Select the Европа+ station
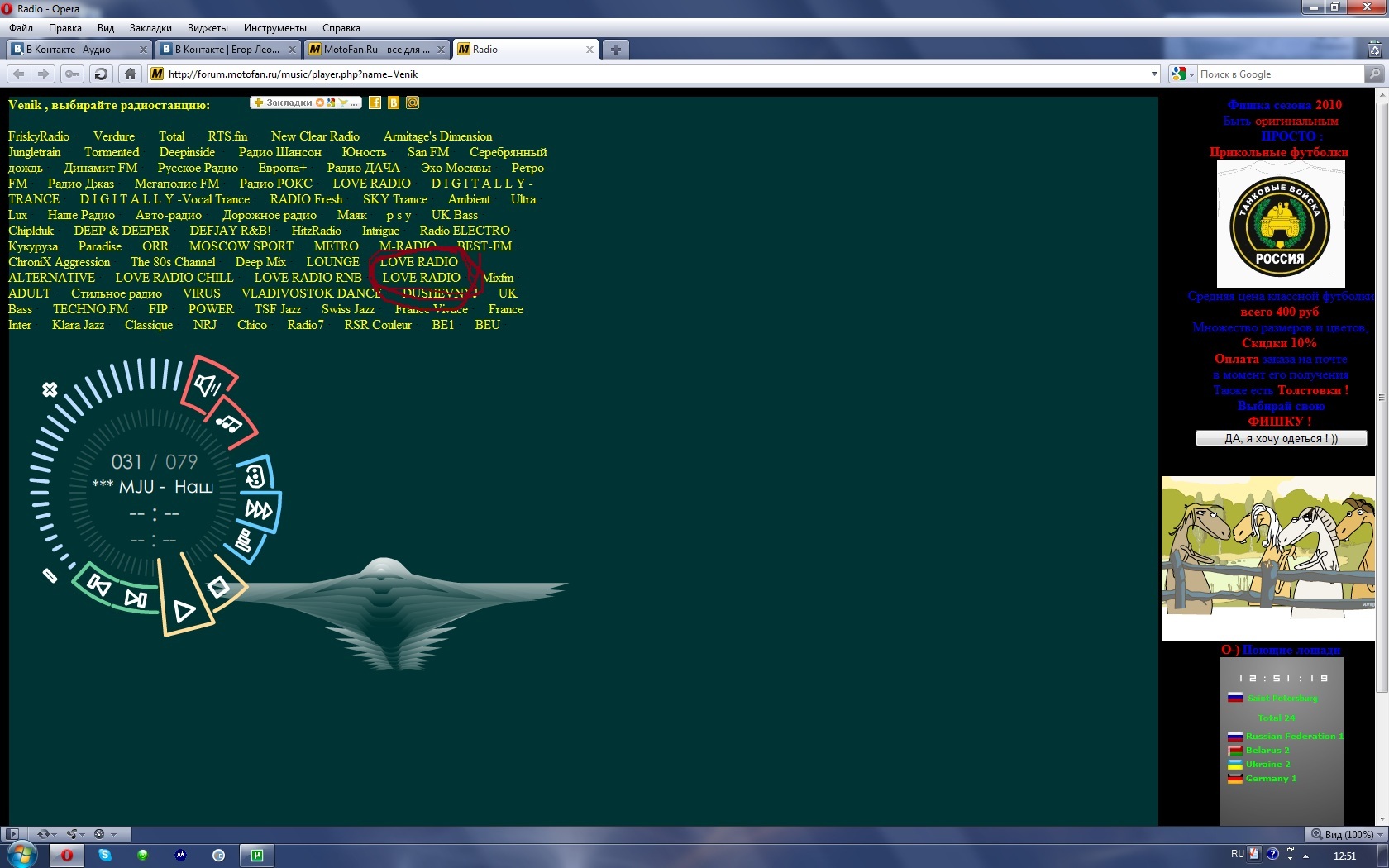Screen dimensions: 1389x868 click(x=282, y=168)
